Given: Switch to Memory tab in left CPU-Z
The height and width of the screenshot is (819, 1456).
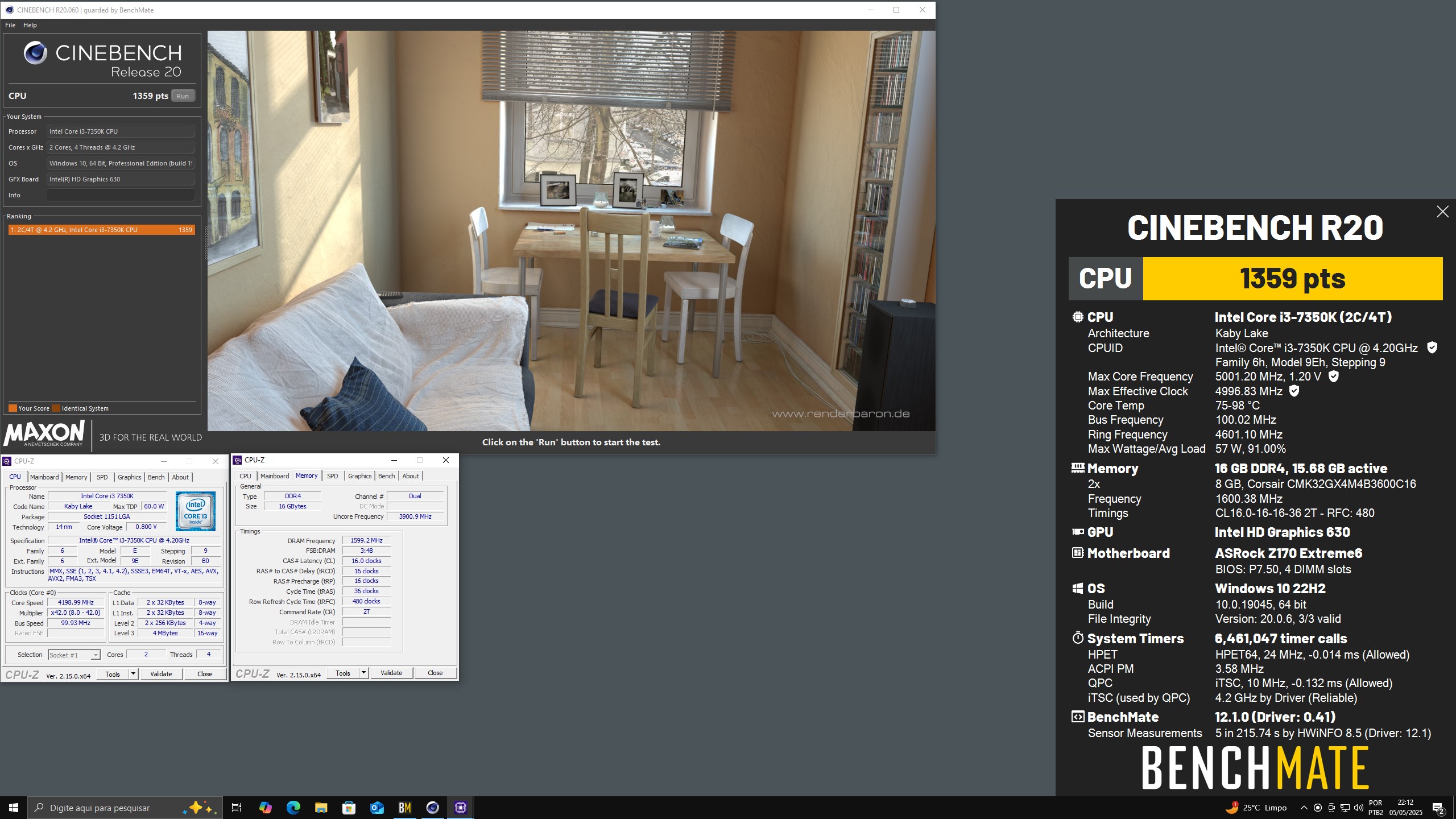Looking at the screenshot, I should click(76, 477).
